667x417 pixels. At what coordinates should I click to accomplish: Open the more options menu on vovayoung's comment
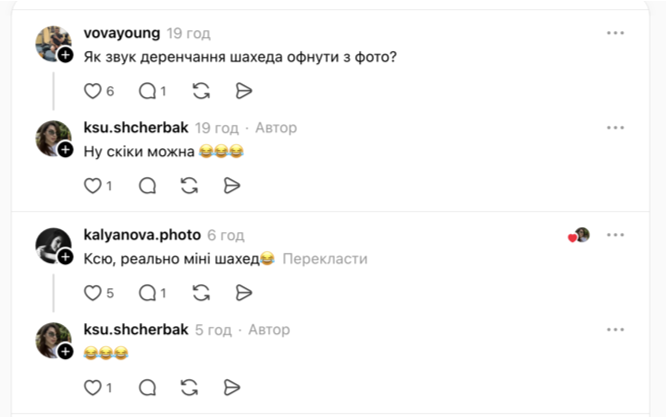click(615, 33)
